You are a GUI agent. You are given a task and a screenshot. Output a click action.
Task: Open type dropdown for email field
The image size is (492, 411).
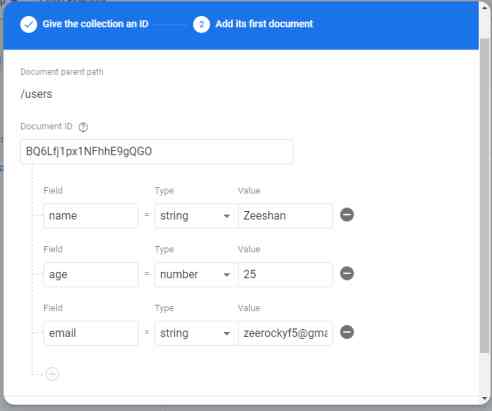click(195, 333)
